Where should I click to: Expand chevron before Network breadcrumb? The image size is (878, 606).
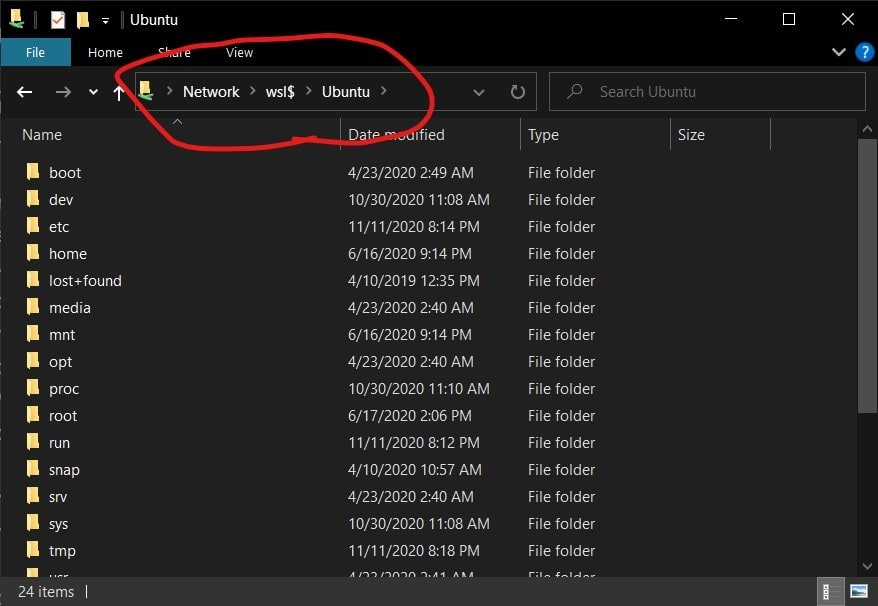click(170, 91)
